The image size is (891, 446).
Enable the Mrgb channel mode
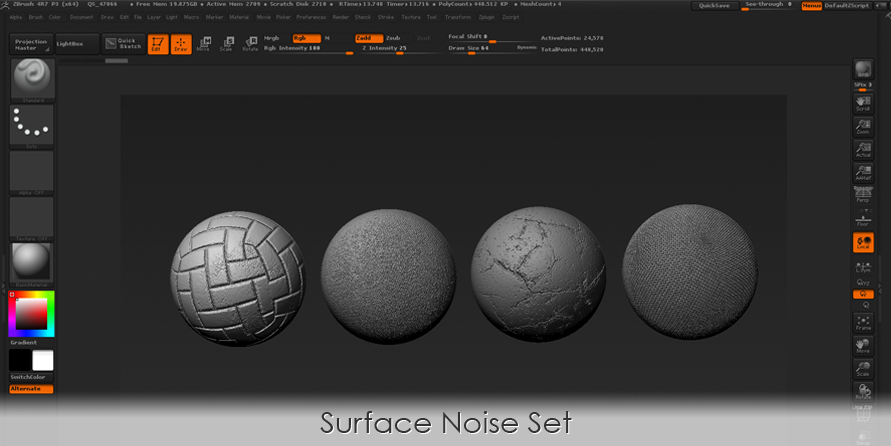click(x=272, y=38)
